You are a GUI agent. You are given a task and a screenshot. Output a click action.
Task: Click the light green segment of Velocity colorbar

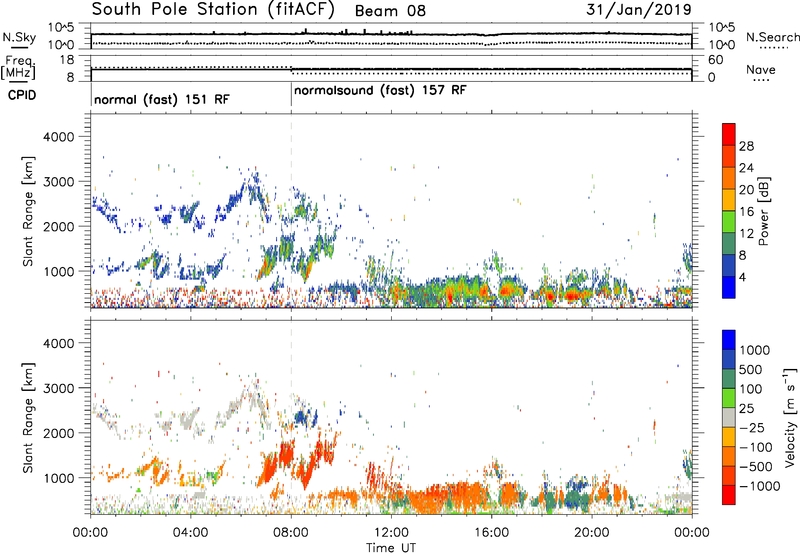[729, 398]
